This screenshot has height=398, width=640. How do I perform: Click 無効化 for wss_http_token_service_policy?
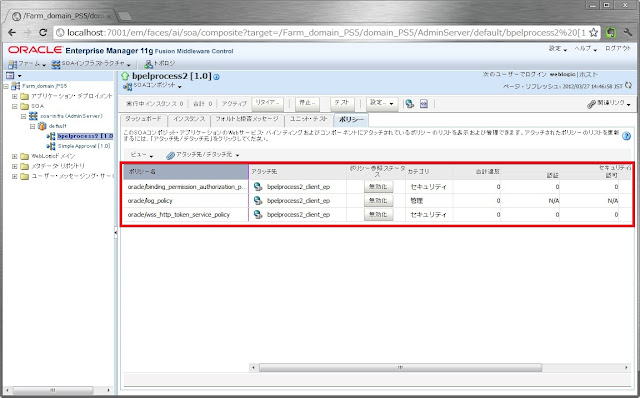coord(378,214)
